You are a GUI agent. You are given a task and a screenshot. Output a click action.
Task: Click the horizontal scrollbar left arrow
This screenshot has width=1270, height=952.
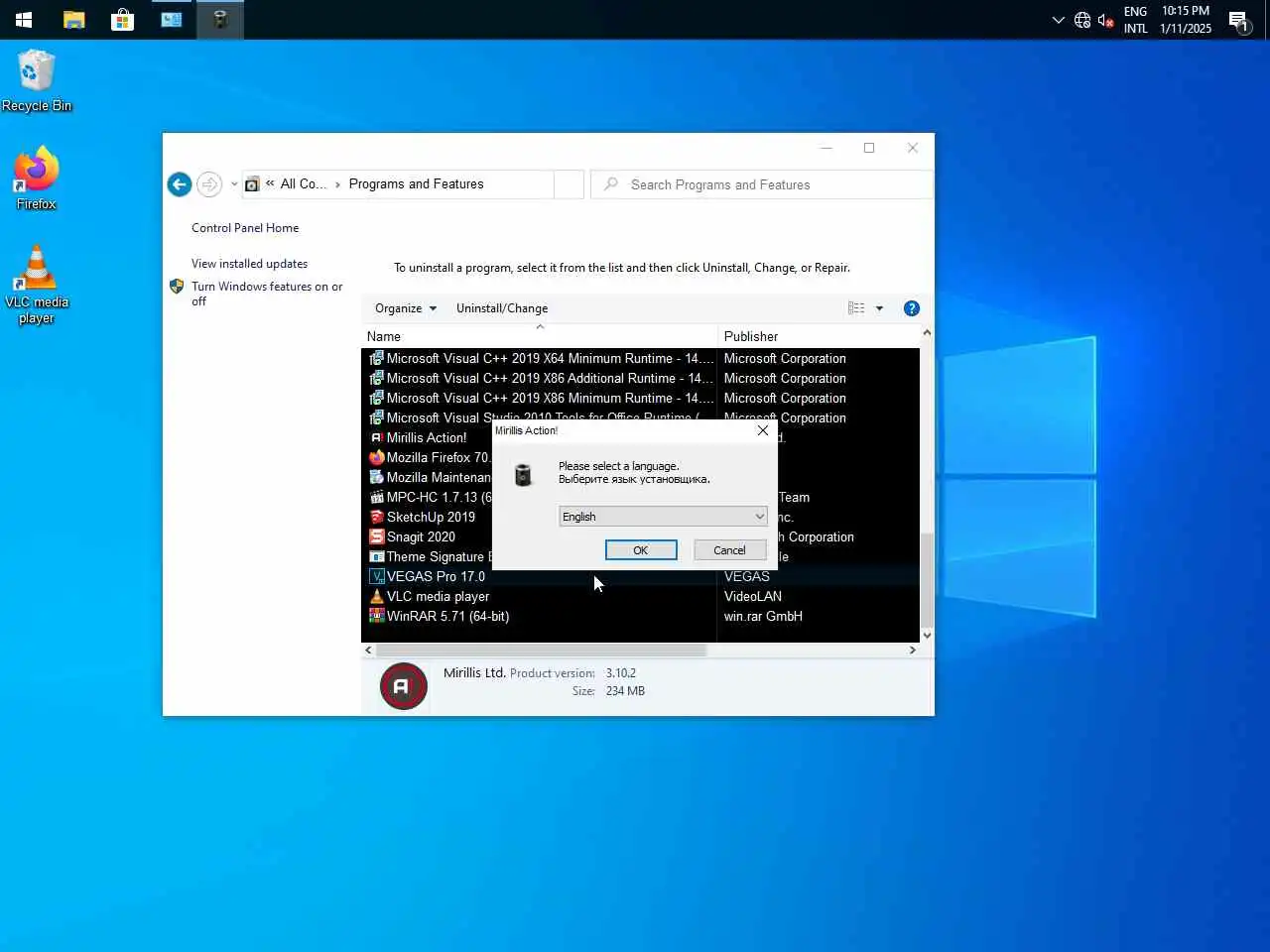click(x=369, y=651)
